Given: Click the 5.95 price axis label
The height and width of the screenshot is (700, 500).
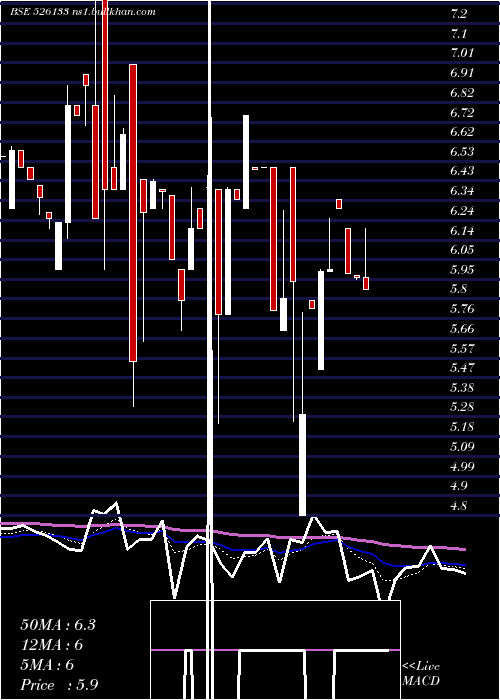Looking at the screenshot, I should [x=462, y=269].
